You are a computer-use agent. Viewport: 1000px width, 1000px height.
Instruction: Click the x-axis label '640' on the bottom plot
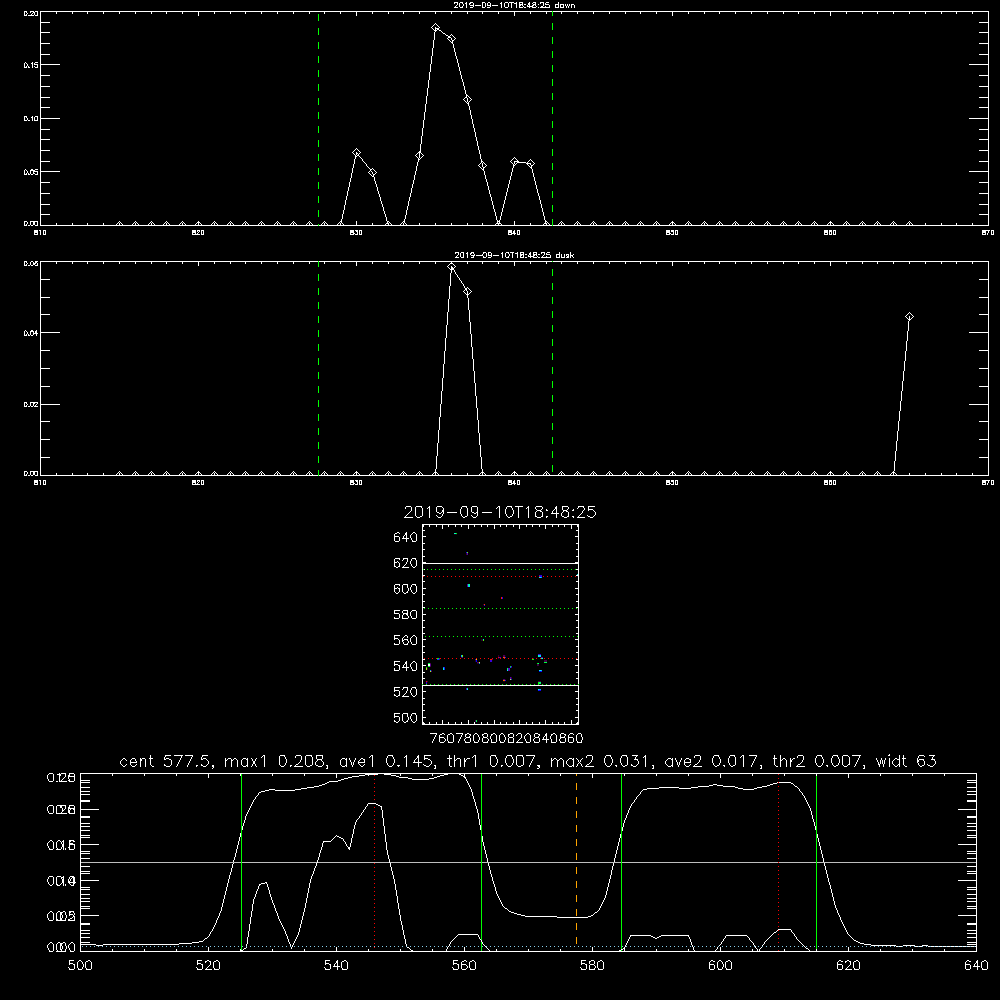click(x=976, y=966)
